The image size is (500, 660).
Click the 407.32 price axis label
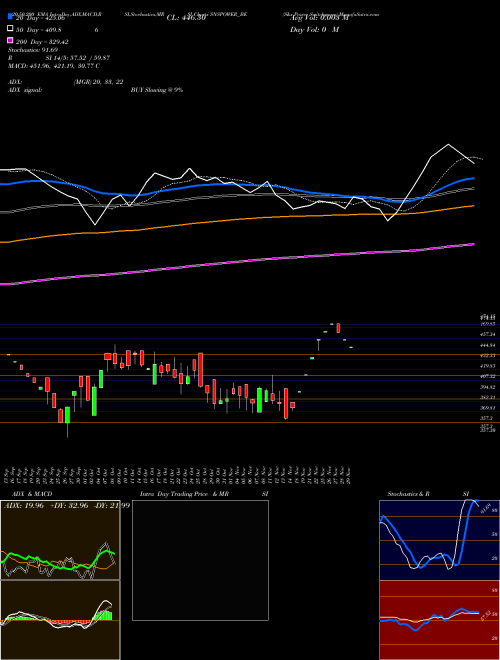(489, 376)
